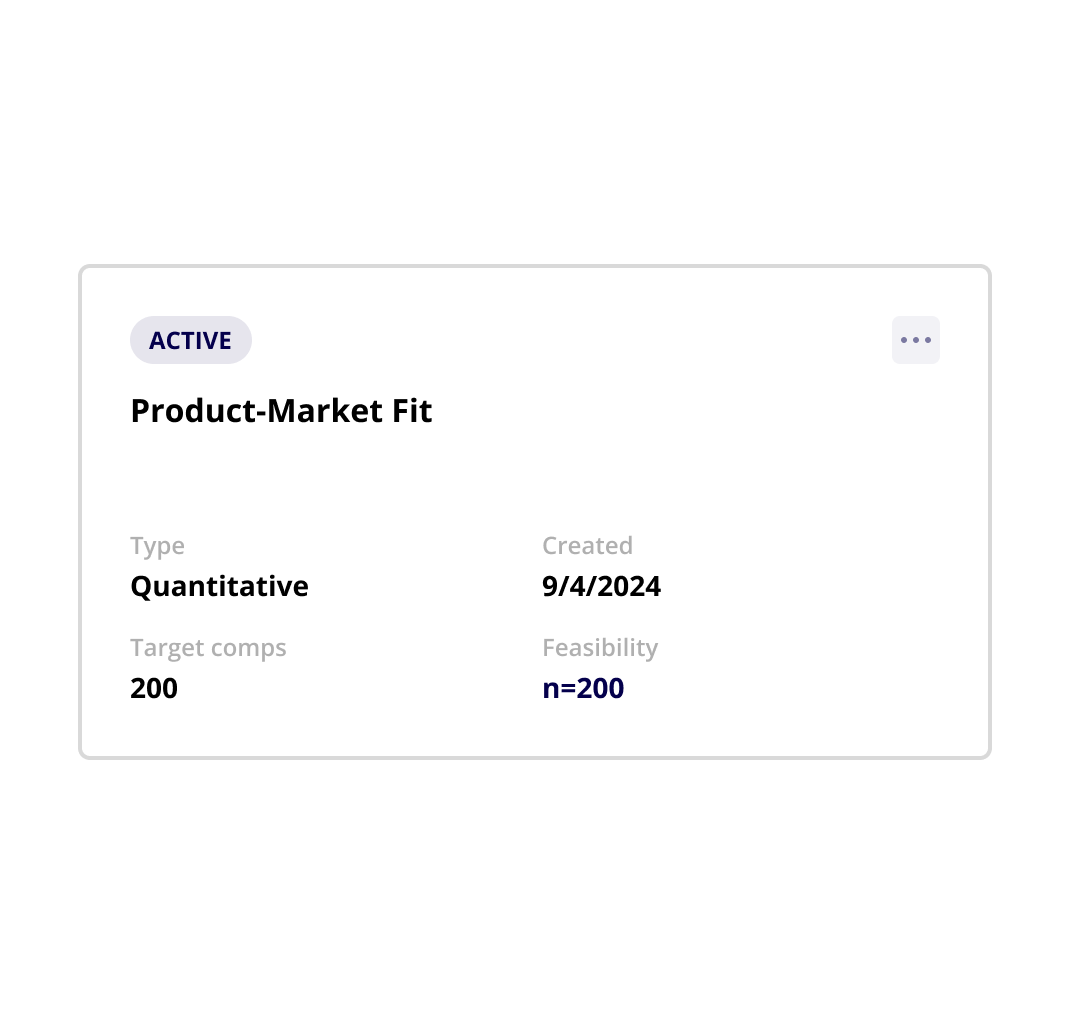Click the word Product-Market in the title

257,411
